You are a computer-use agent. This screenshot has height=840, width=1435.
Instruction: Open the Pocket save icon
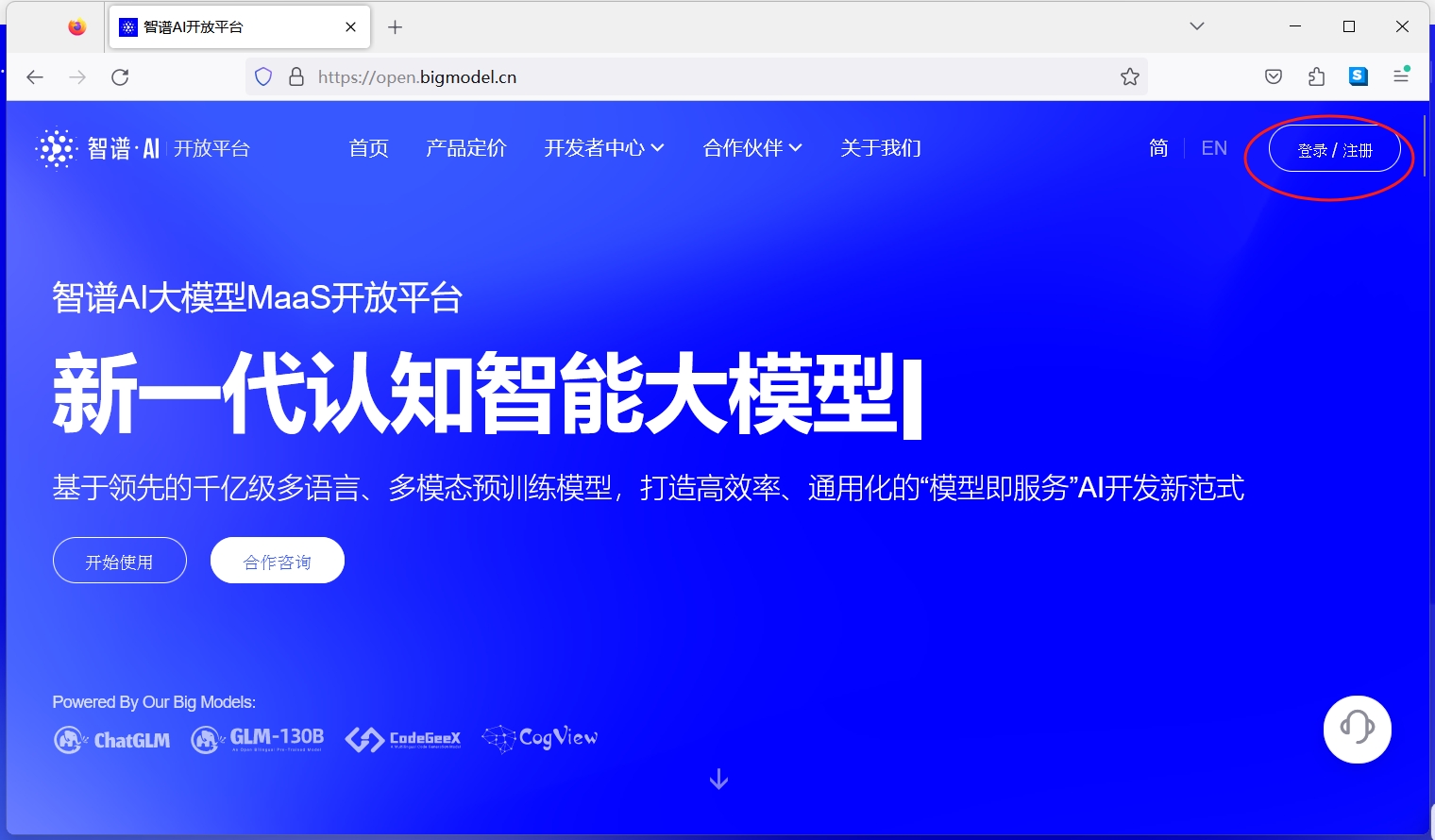pyautogui.click(x=1274, y=77)
